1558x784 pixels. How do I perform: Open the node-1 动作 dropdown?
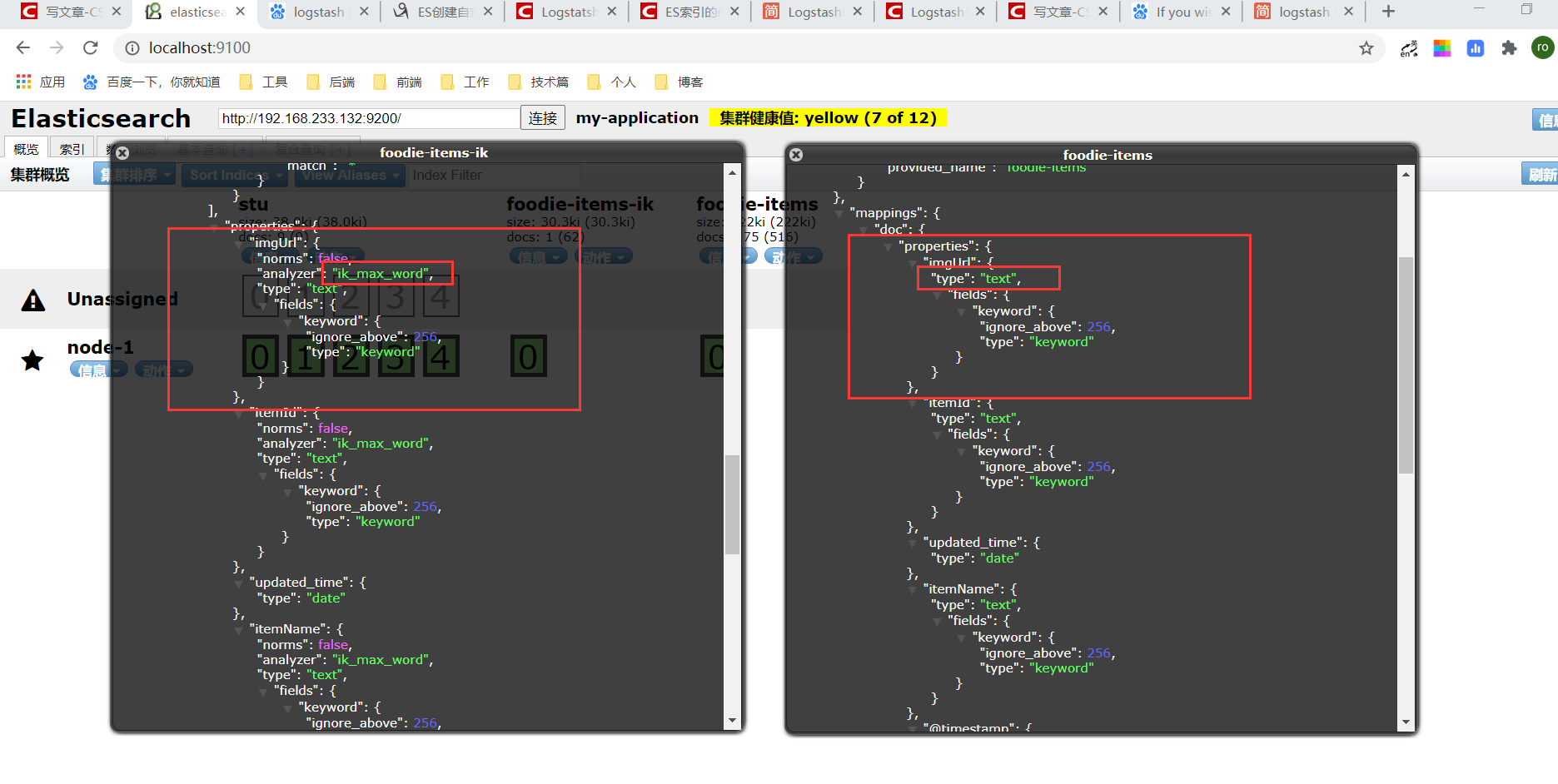click(x=163, y=370)
